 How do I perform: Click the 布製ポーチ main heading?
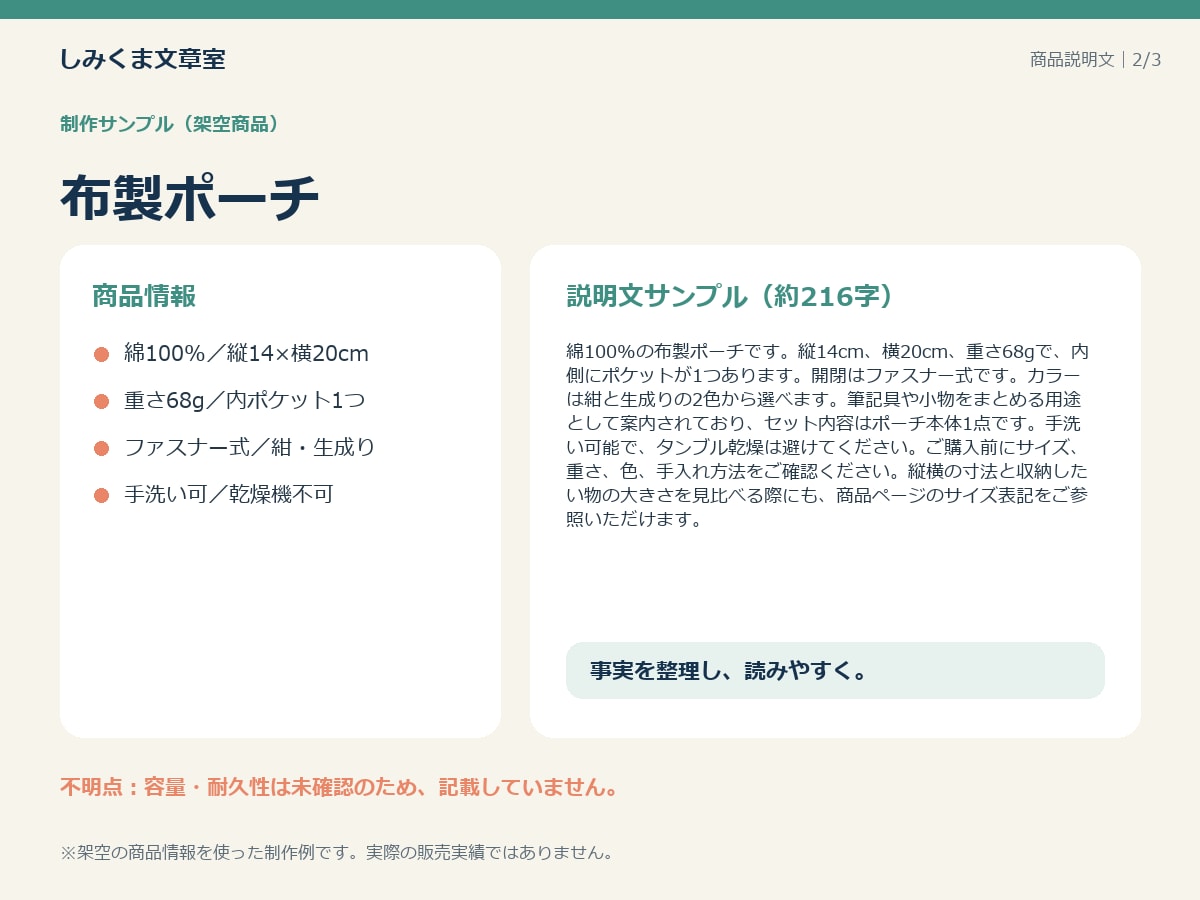click(190, 198)
